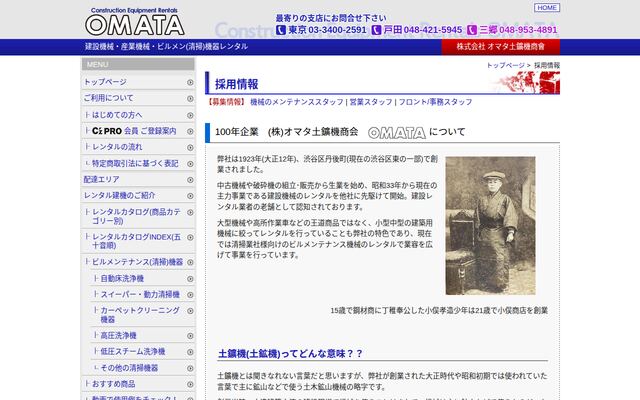Viewport: 640px width, 400px height.
Task: Click the Misato phone icon next to 三郷
Action: 472,30
